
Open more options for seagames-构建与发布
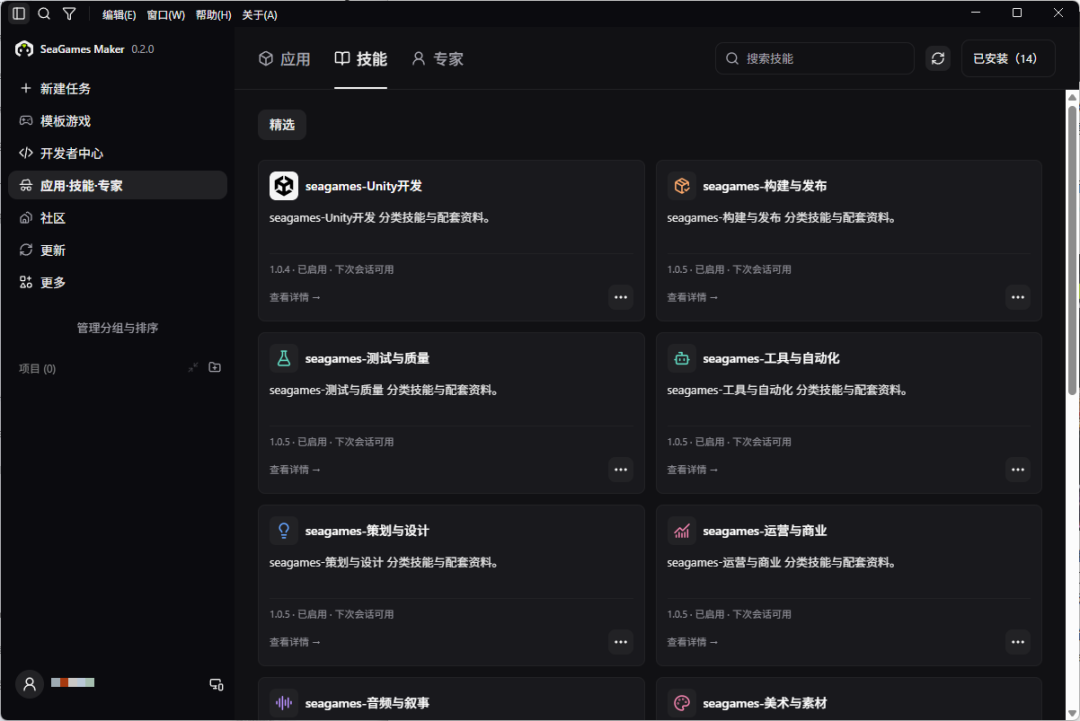point(1018,297)
